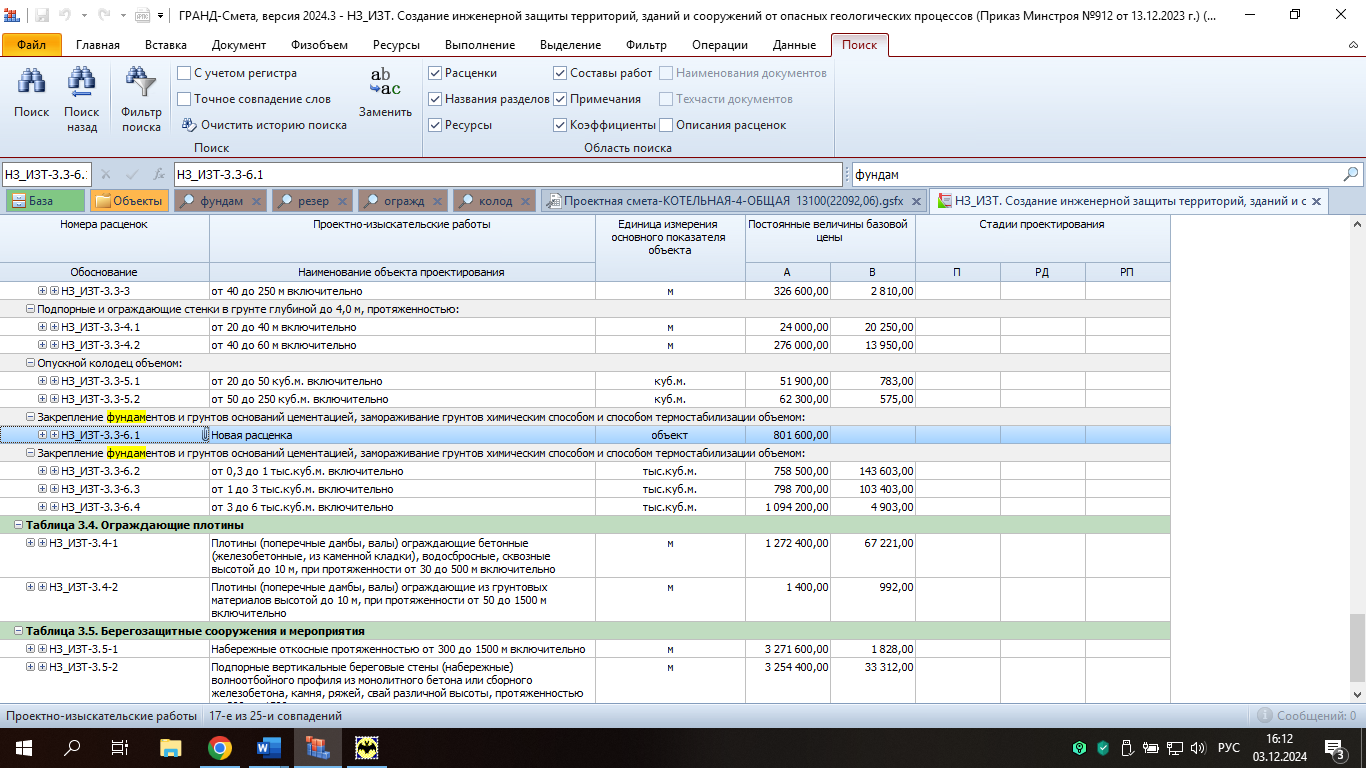Open the Фильтр ribbon tab

point(645,45)
